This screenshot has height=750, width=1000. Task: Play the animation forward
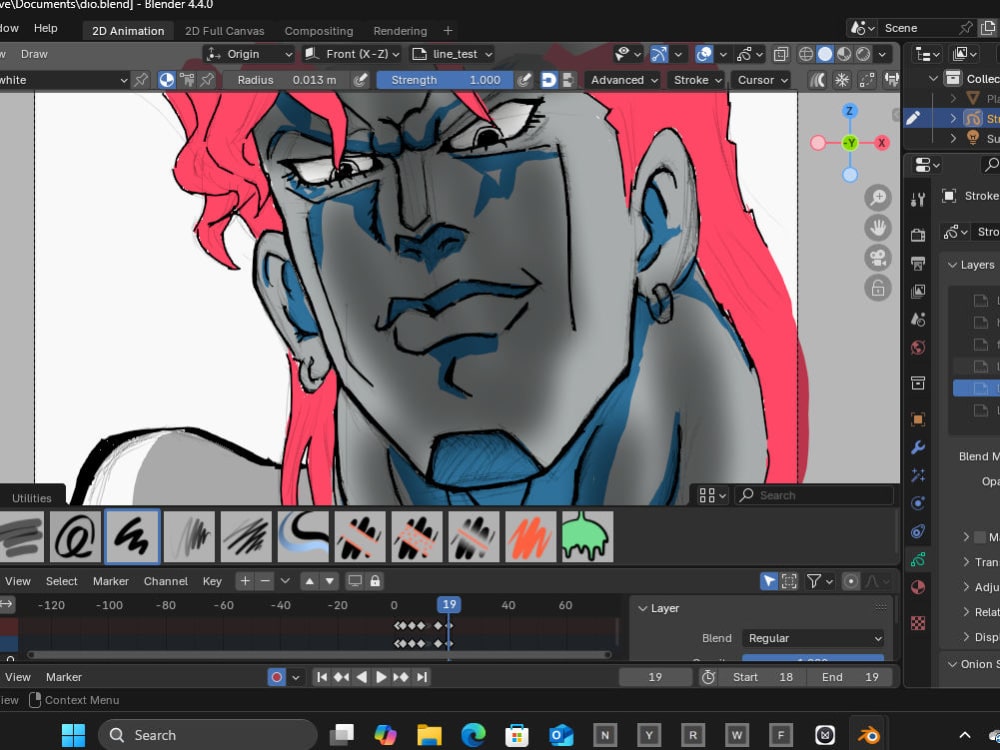pos(381,677)
